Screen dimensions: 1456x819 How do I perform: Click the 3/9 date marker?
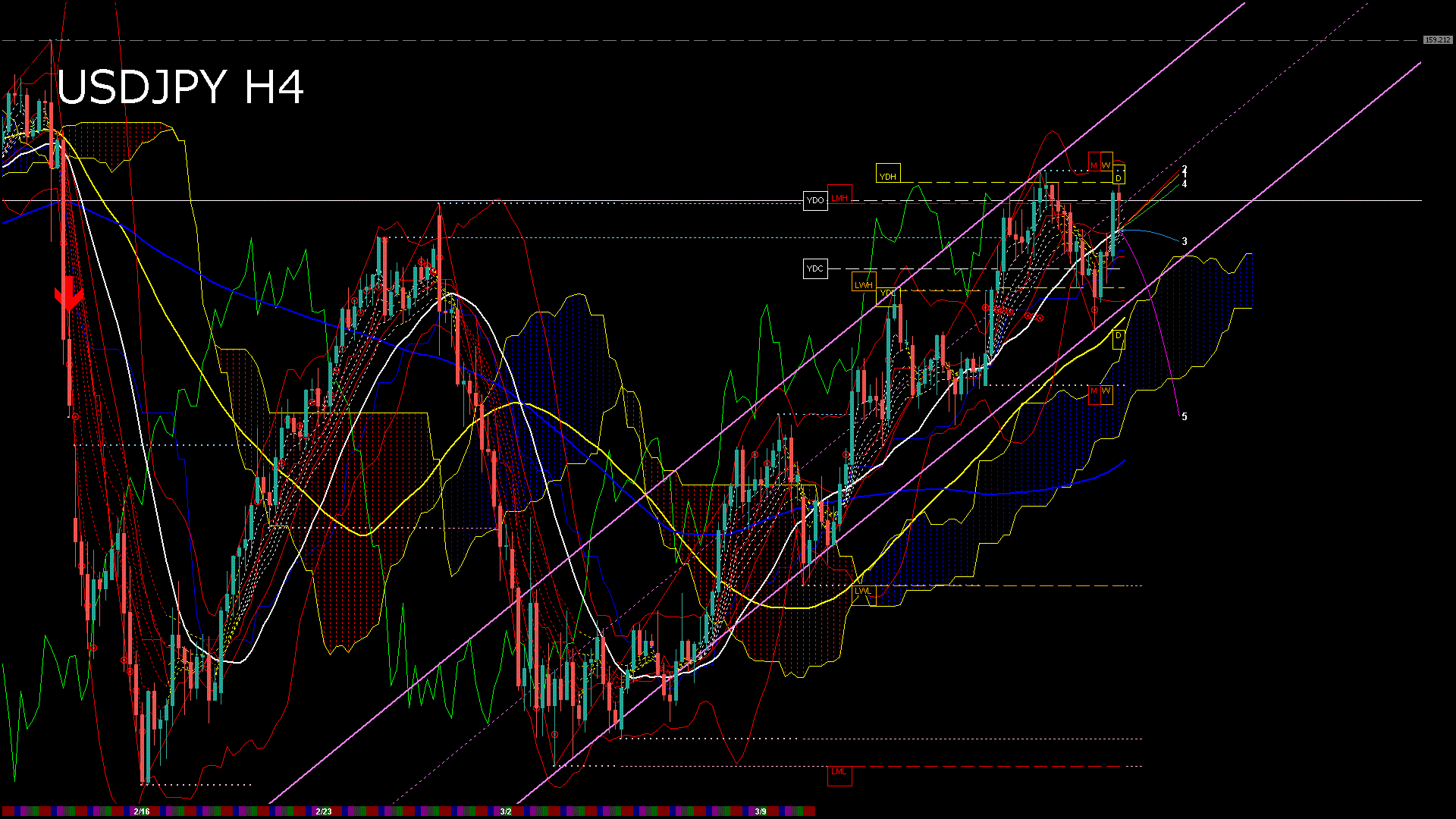tap(761, 811)
